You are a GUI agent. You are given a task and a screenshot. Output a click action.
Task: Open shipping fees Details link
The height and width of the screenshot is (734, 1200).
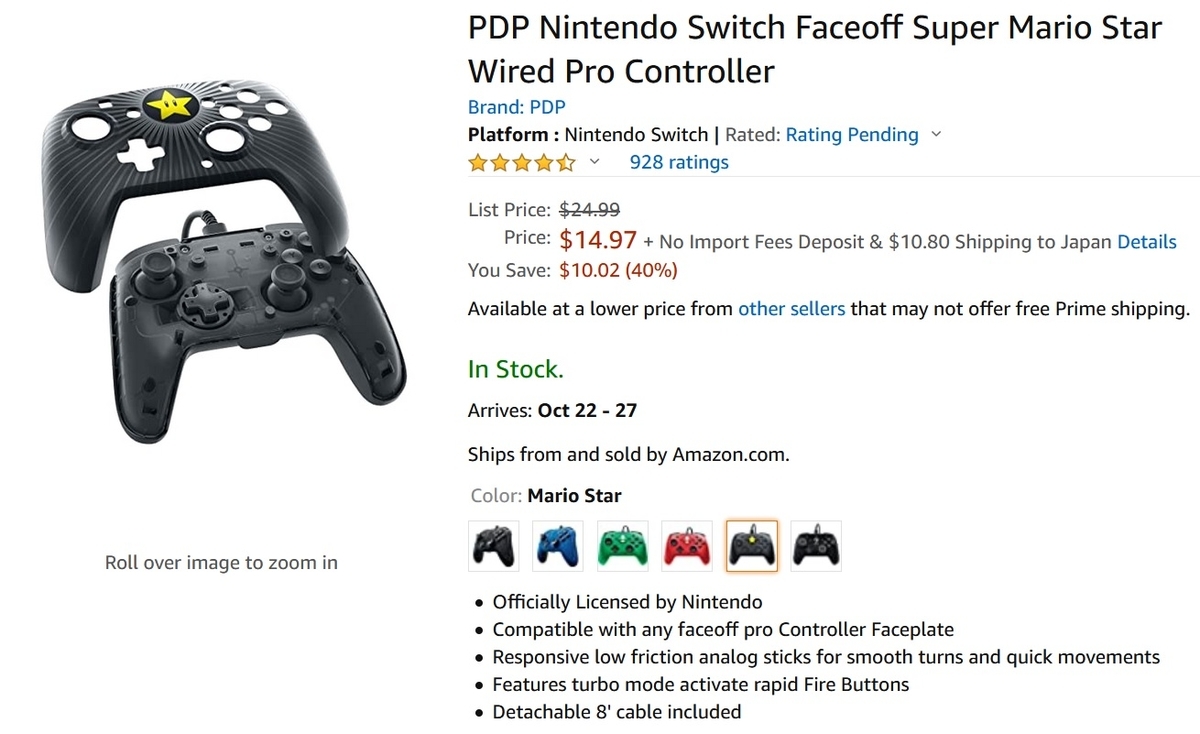tap(1146, 242)
